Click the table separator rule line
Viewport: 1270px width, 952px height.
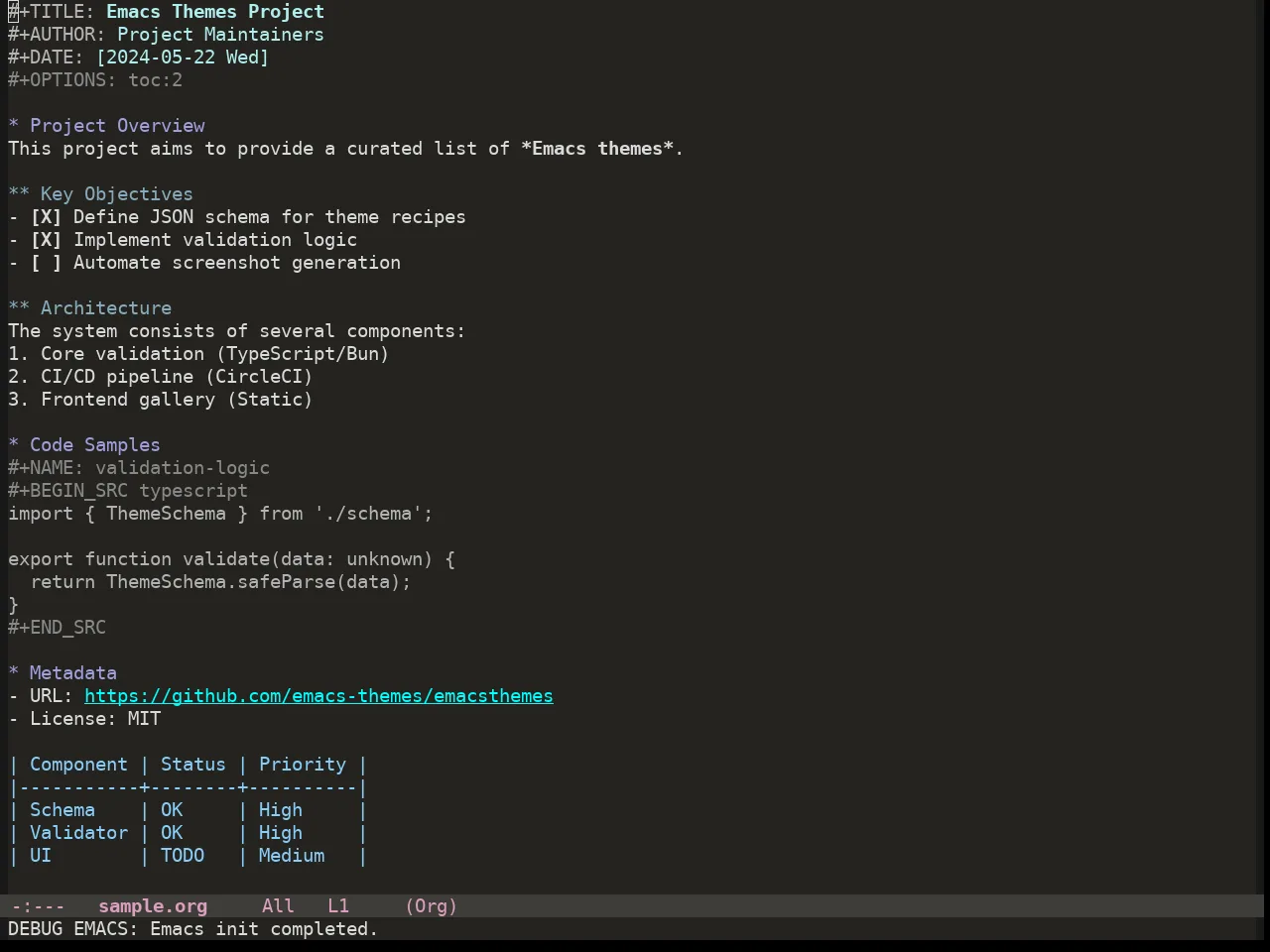click(188, 787)
